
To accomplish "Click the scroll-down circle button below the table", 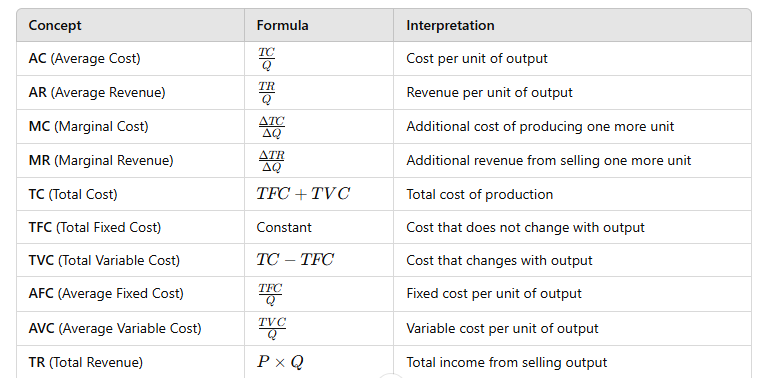I will click(x=391, y=376).
